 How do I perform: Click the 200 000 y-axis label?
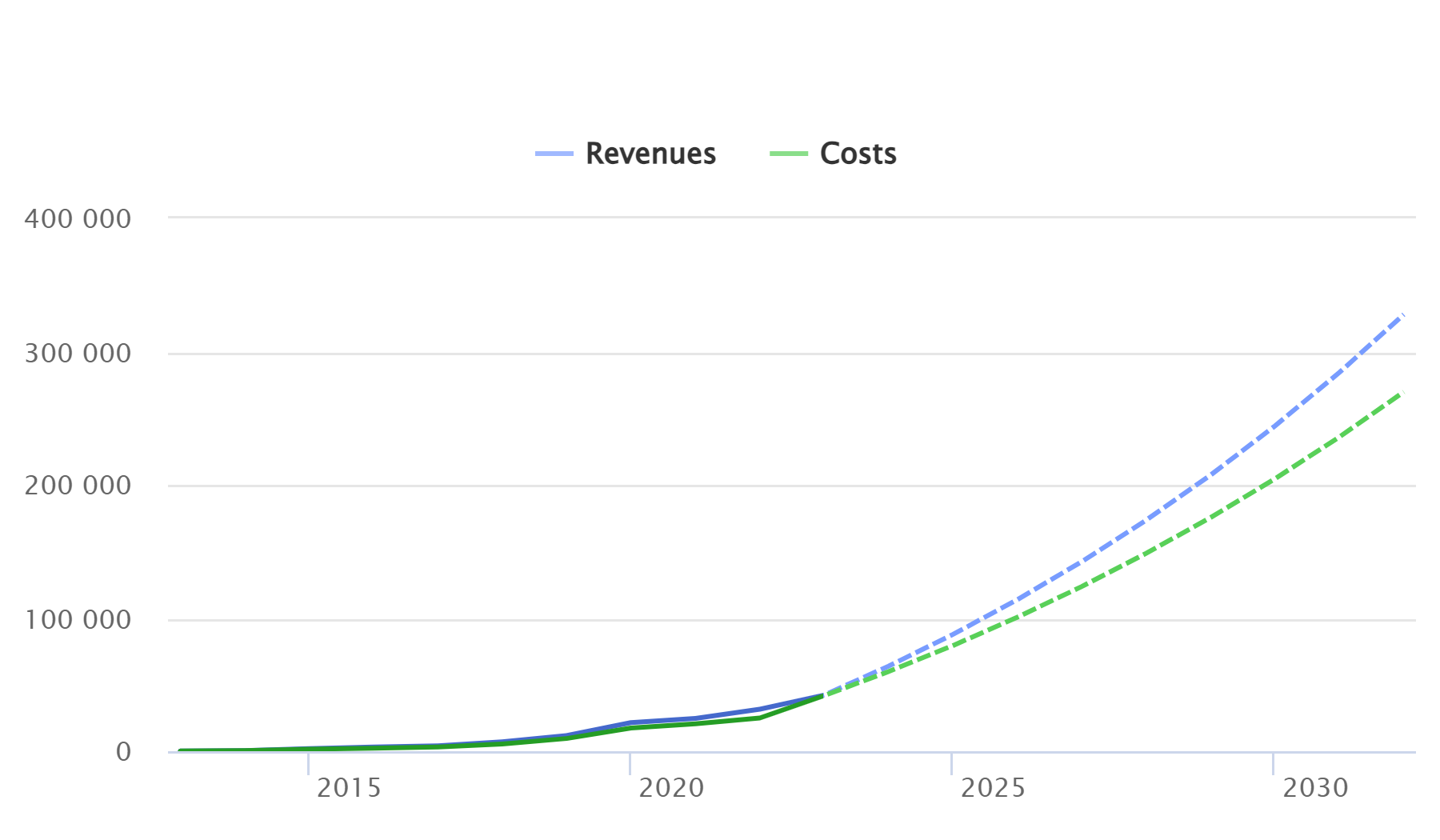pyautogui.click(x=78, y=485)
